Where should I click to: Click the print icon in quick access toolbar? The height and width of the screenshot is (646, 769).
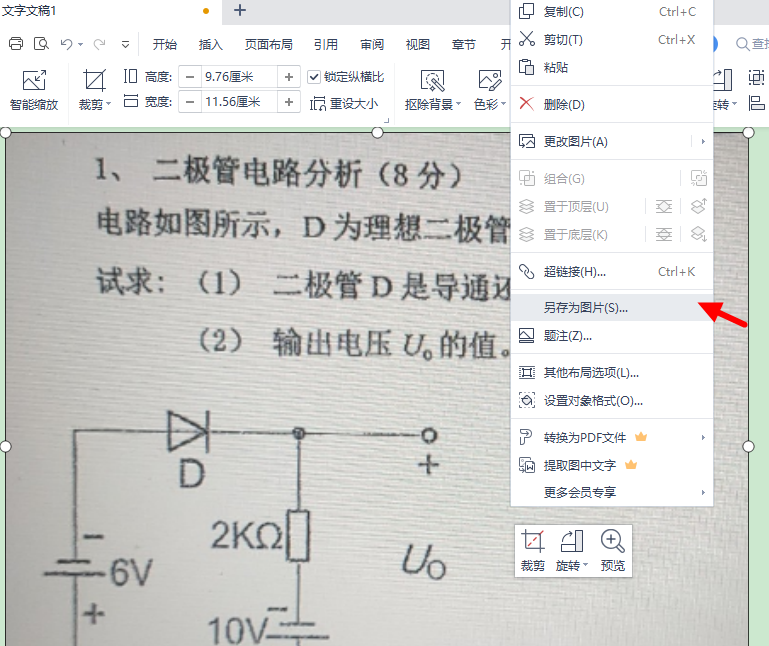point(16,44)
